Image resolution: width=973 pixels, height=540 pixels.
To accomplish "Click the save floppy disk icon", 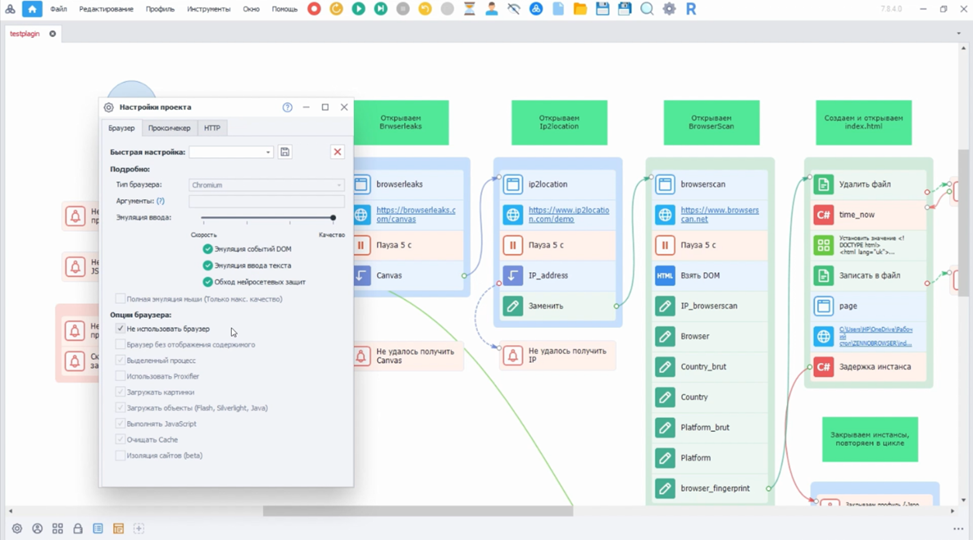I will coord(603,9).
